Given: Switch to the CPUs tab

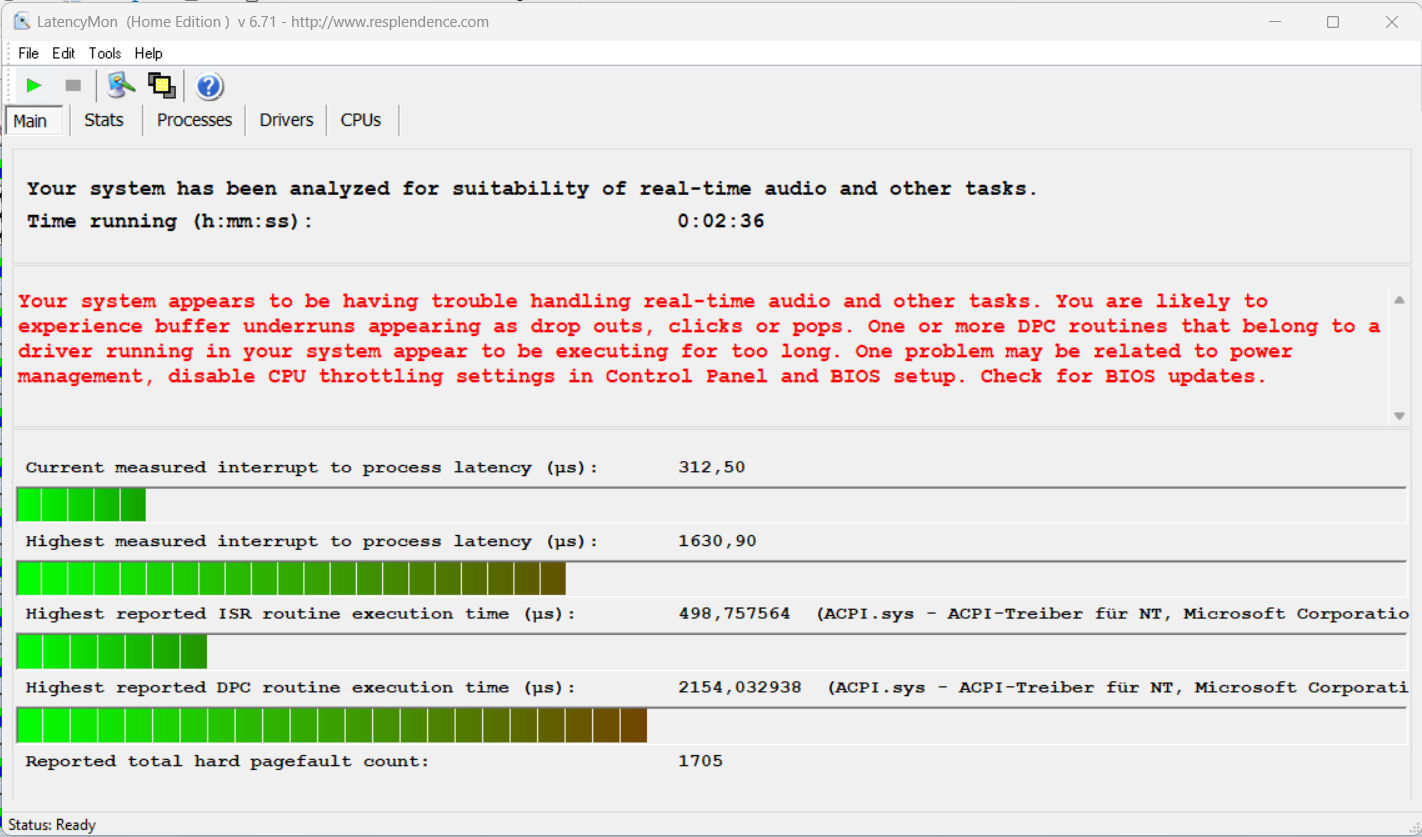Looking at the screenshot, I should (360, 120).
